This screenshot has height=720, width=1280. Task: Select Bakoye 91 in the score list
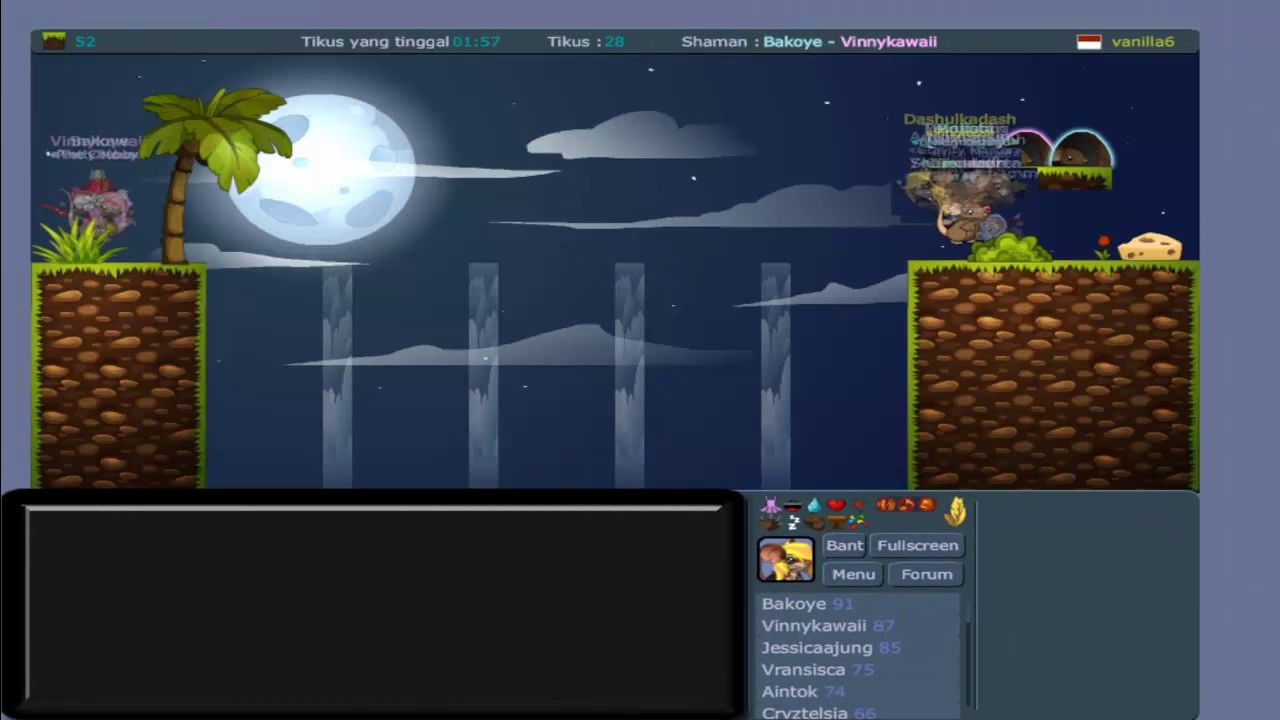808,604
